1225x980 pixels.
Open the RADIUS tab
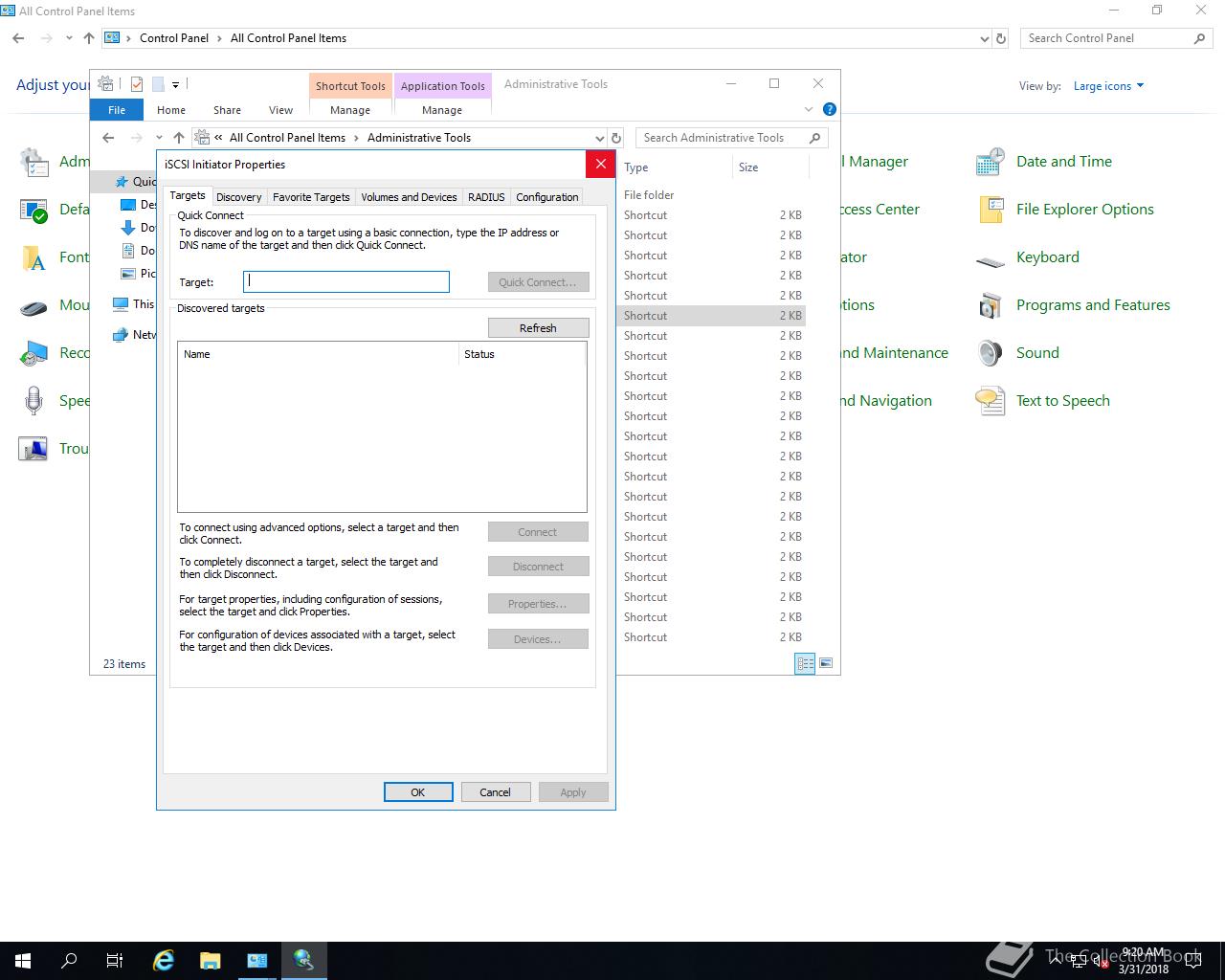coord(486,197)
